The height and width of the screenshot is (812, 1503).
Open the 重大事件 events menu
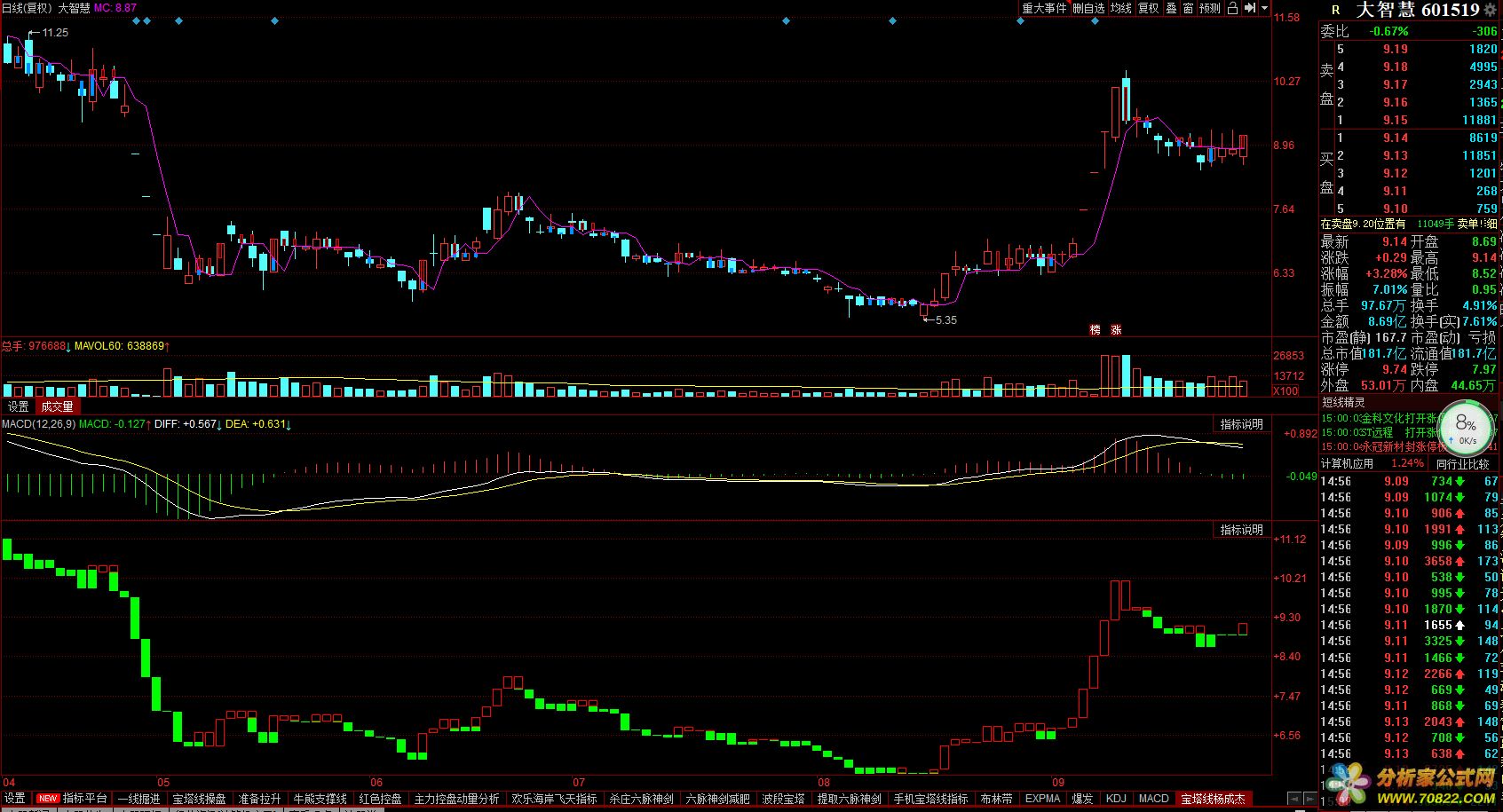pos(1044,8)
